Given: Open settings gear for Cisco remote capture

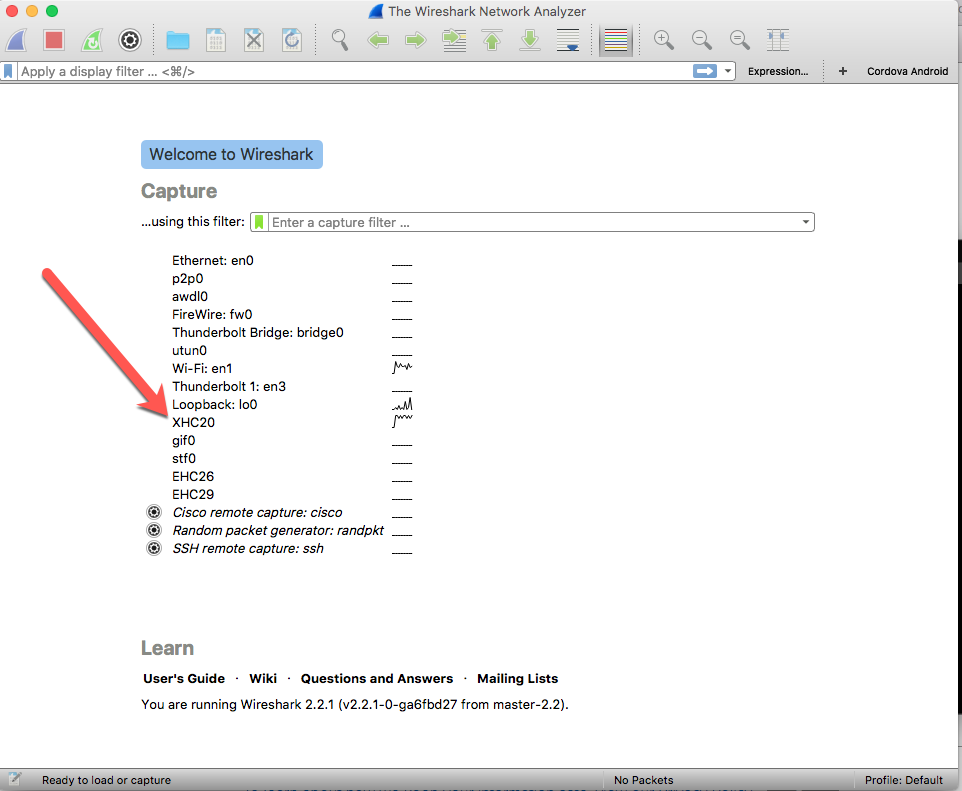Looking at the screenshot, I should pos(154,512).
